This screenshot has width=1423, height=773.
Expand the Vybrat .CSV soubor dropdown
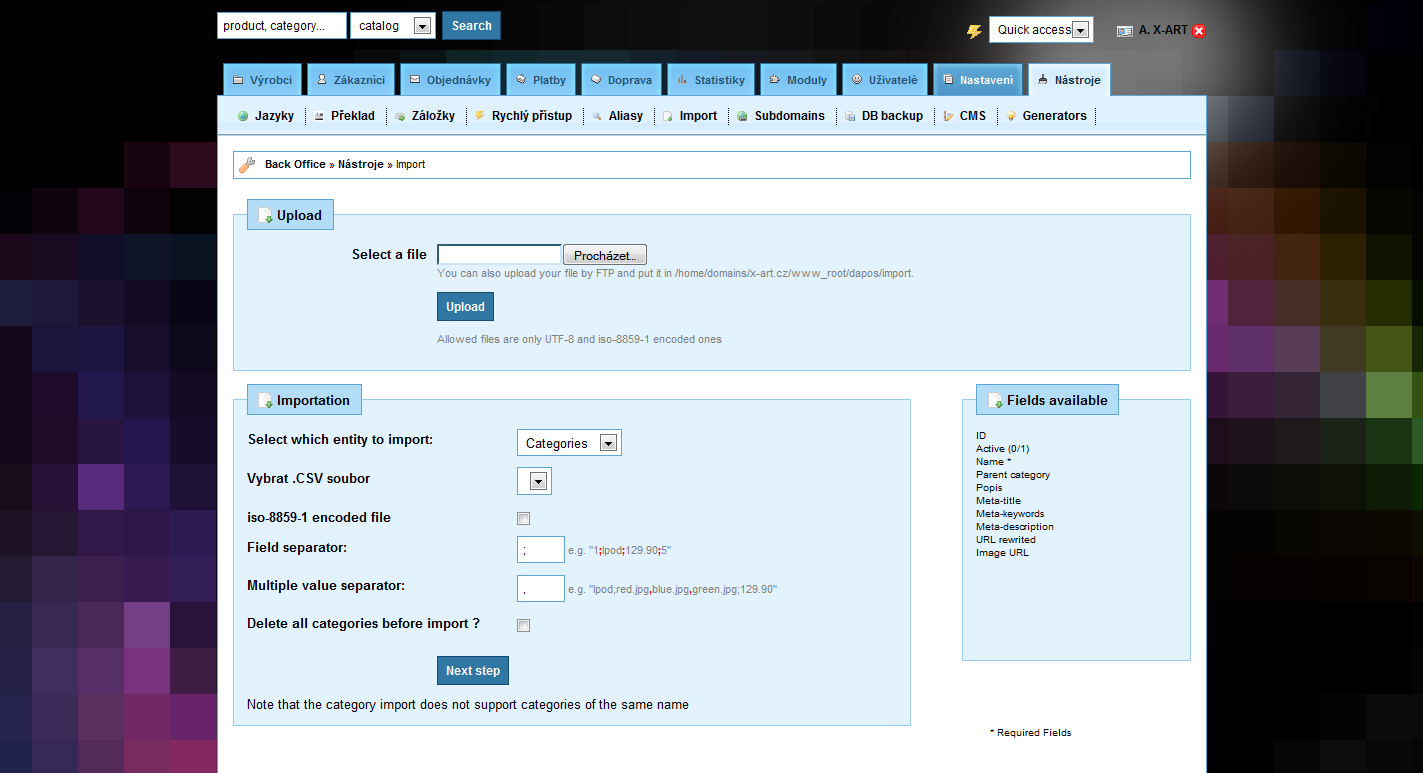tap(535, 481)
